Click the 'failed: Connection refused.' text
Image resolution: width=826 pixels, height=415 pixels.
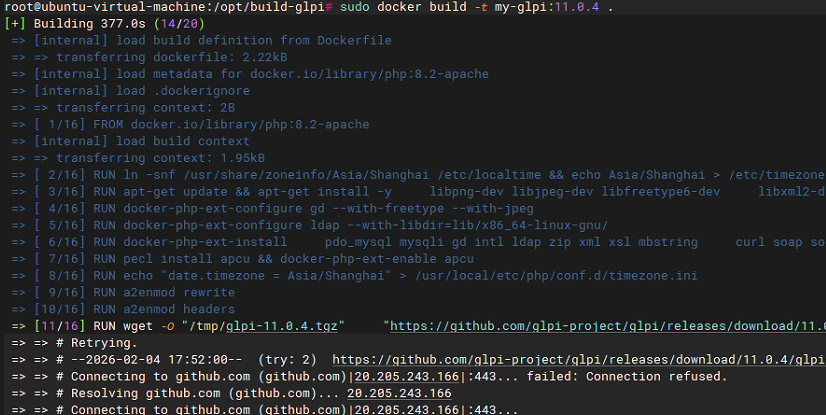627,377
